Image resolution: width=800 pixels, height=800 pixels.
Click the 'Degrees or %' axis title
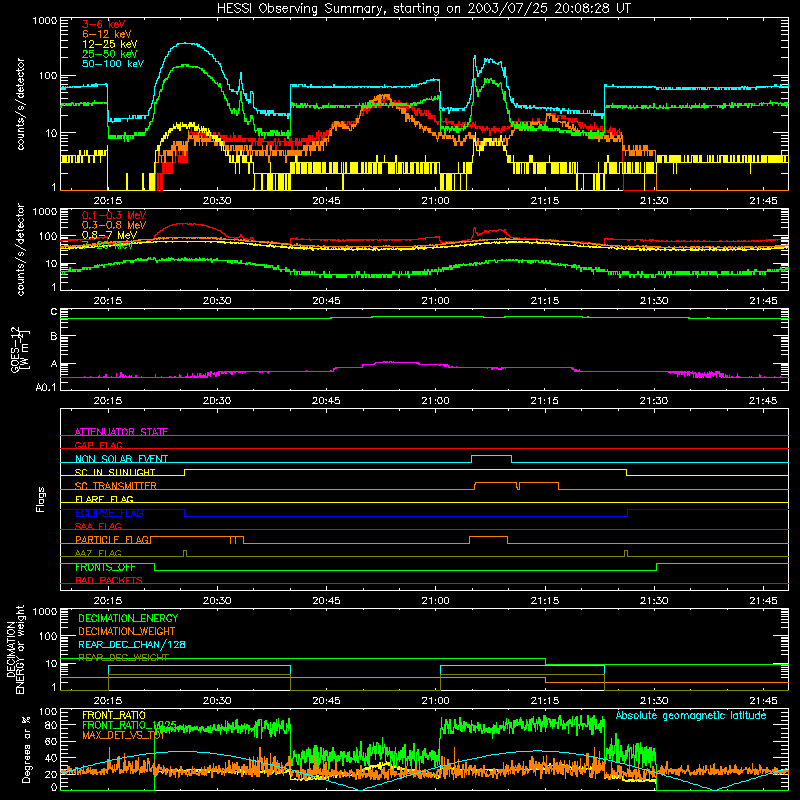click(26, 749)
